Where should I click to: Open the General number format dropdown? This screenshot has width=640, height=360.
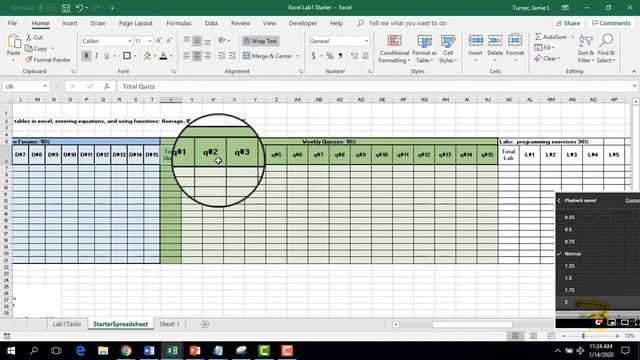366,41
